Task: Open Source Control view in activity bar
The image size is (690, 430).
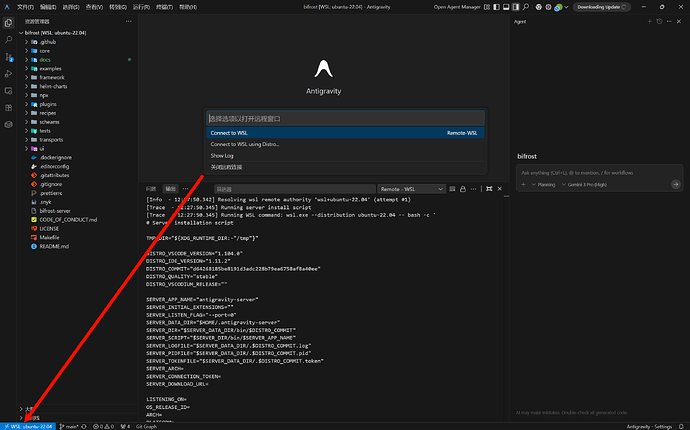Action: 8,57
